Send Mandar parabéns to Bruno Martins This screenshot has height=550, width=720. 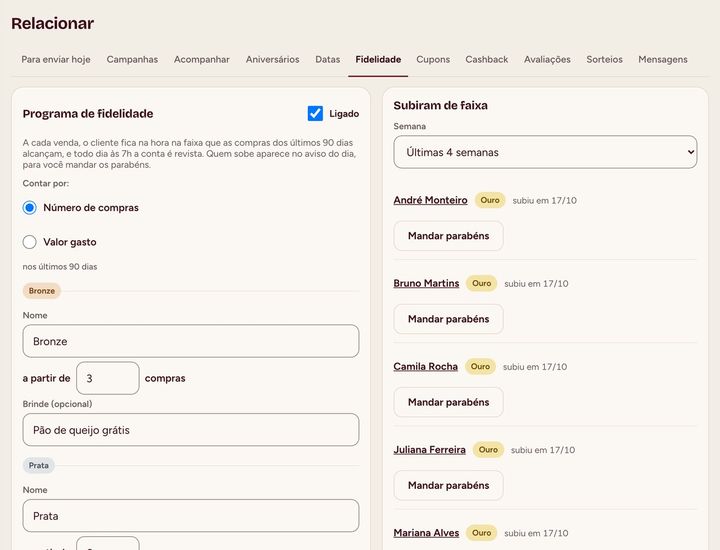coord(448,319)
